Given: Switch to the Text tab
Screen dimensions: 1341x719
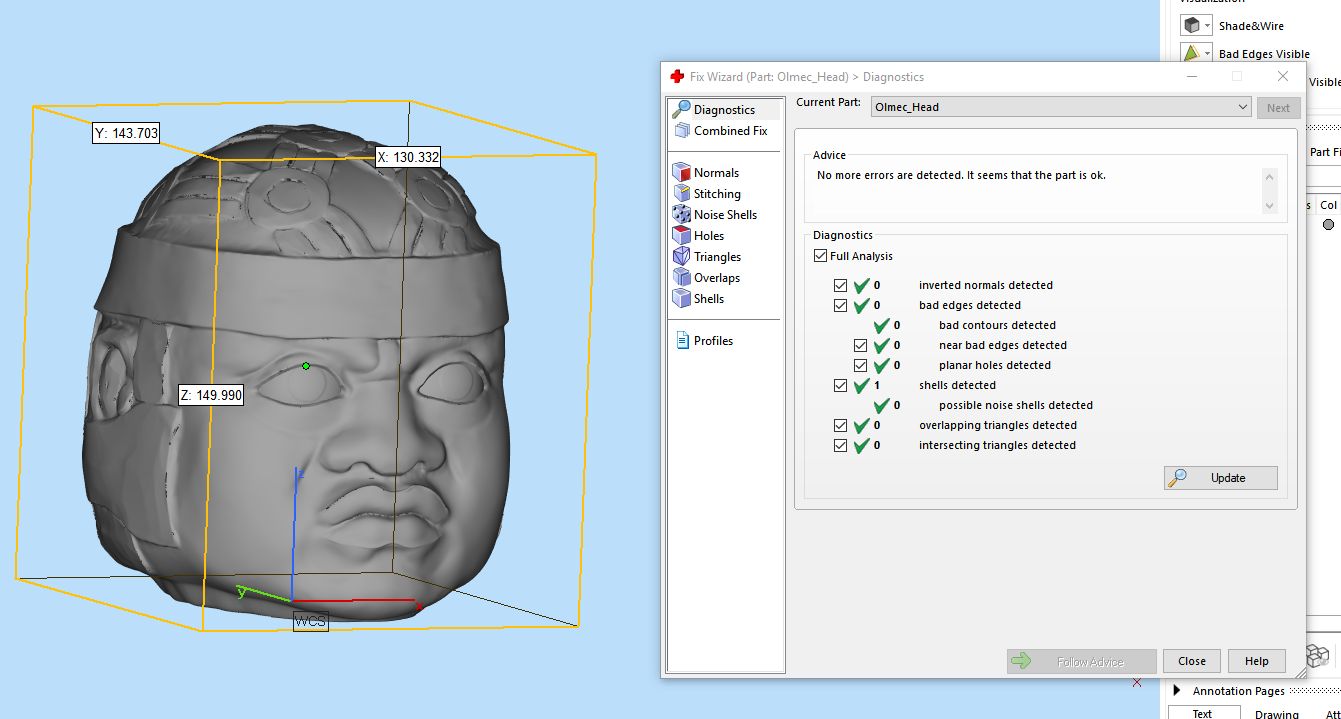Looking at the screenshot, I should click(x=1202, y=713).
